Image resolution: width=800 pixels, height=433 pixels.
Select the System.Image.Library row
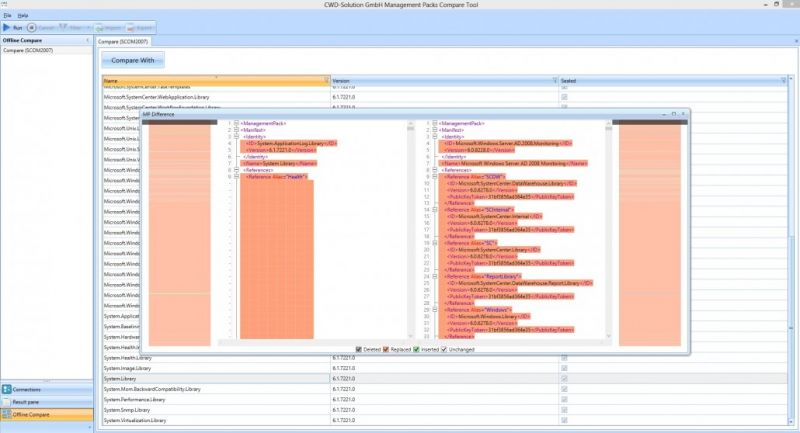point(444,368)
